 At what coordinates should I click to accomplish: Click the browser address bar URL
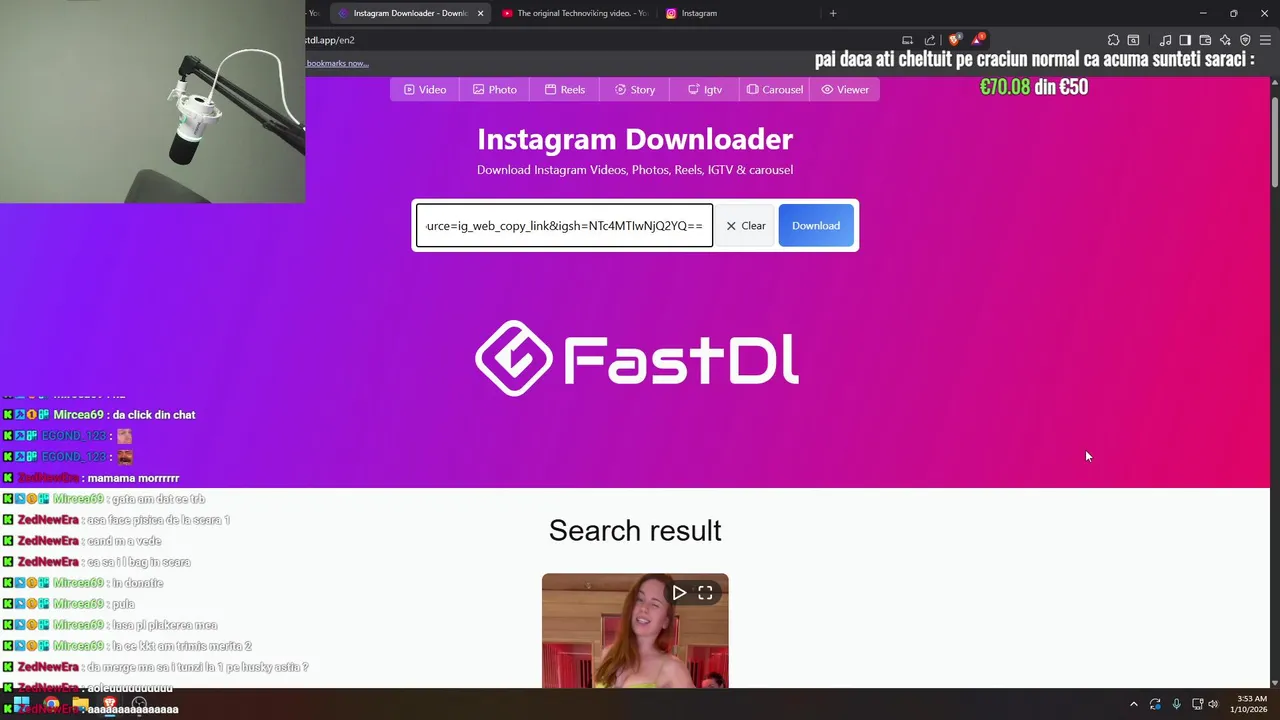(x=330, y=40)
